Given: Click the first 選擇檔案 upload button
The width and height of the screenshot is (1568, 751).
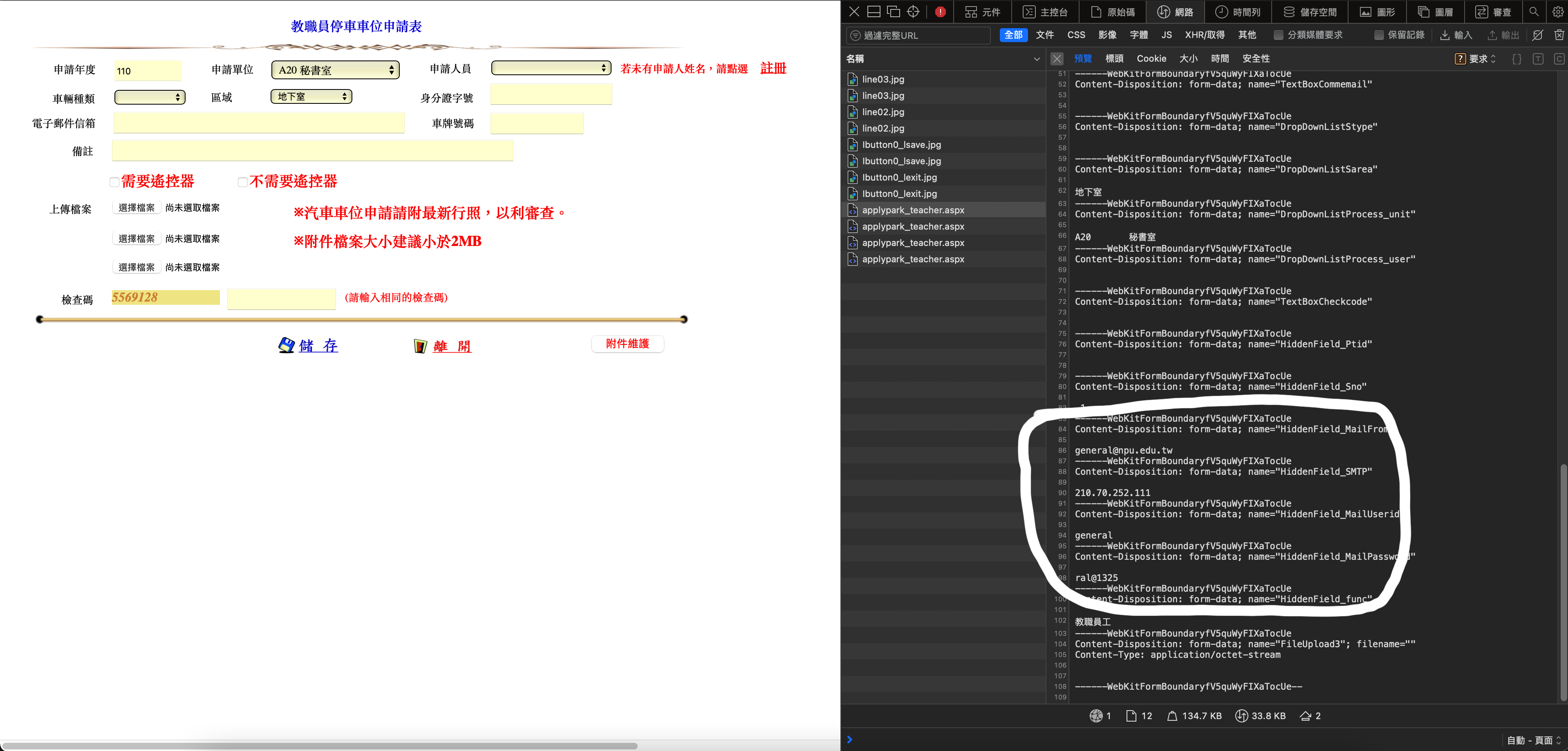Looking at the screenshot, I should click(137, 208).
